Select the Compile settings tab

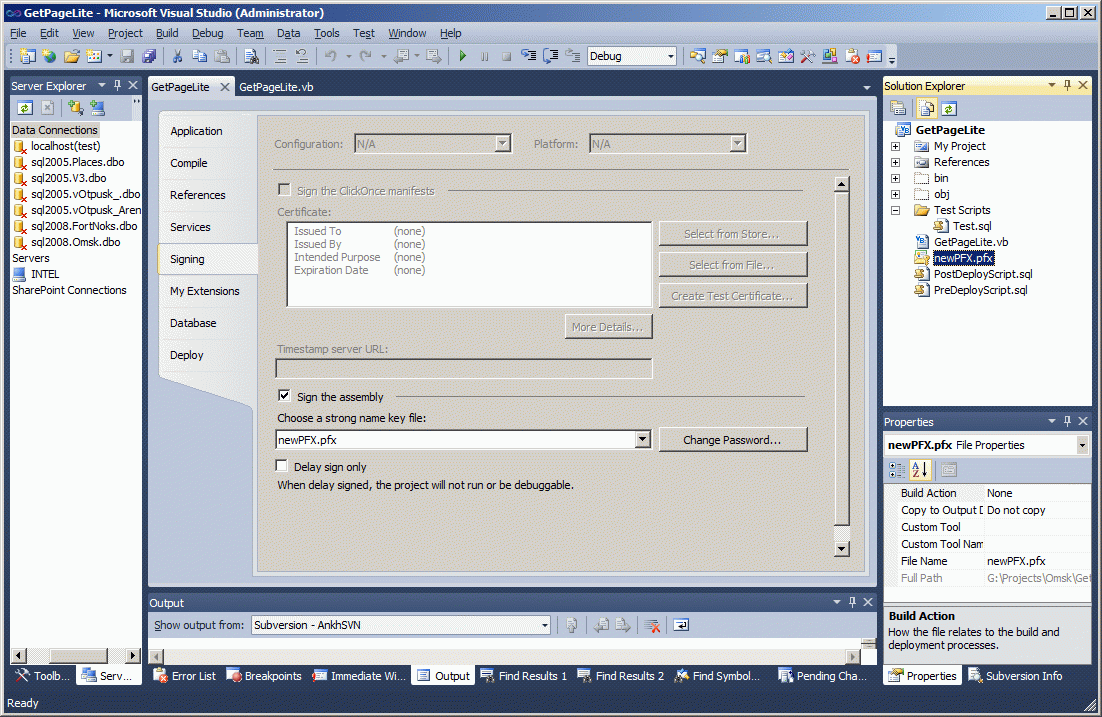188,162
